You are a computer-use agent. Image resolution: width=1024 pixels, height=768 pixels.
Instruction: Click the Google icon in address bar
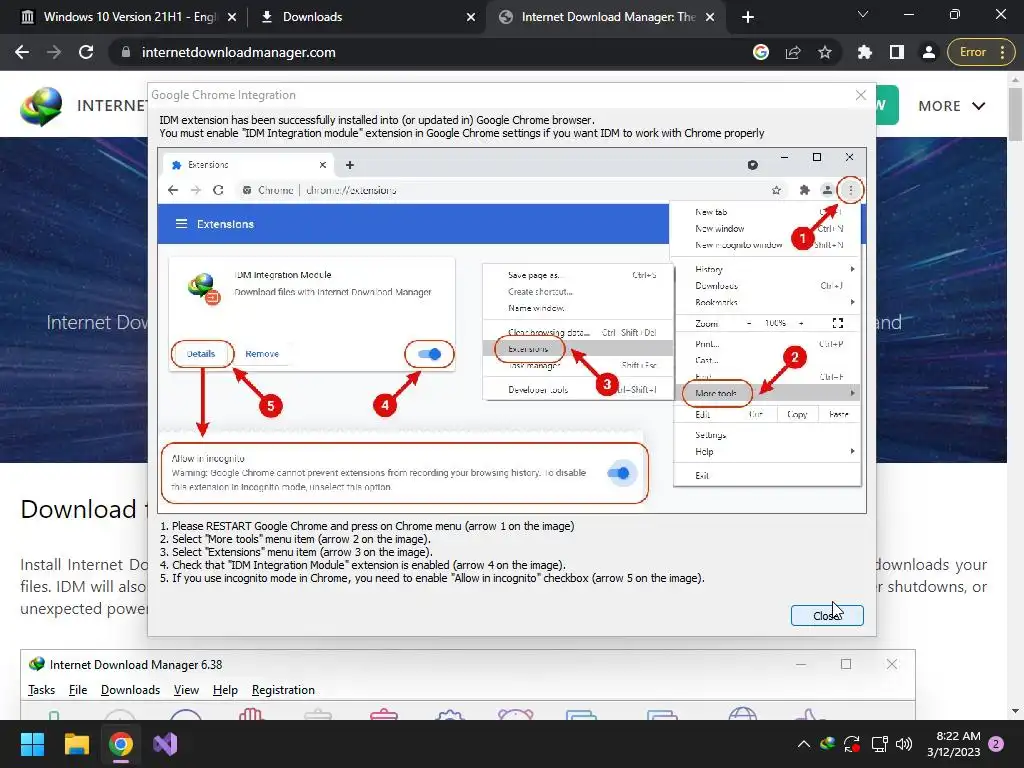click(761, 52)
